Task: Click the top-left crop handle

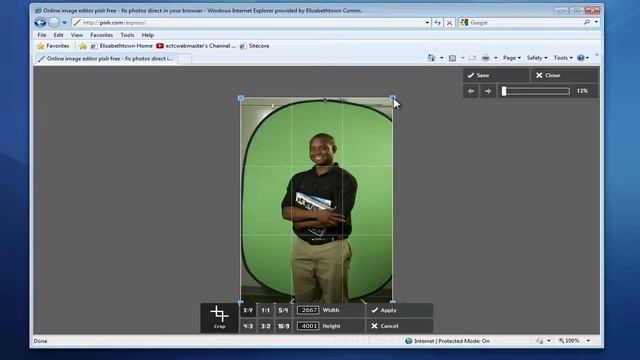Action: 241,98
